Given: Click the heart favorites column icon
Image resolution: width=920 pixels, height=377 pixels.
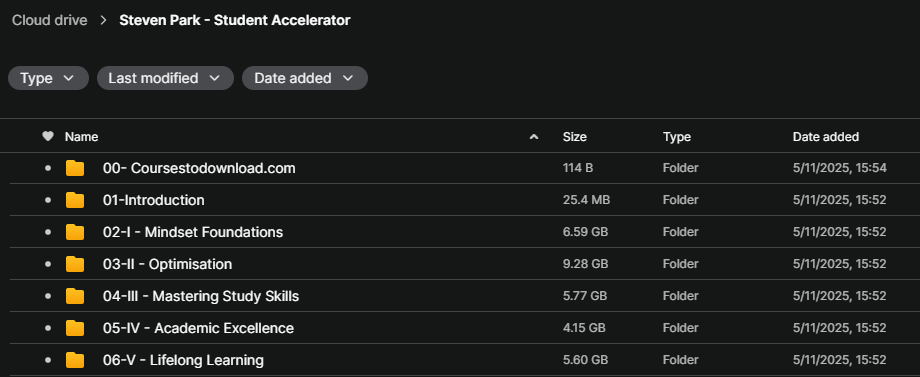Looking at the screenshot, I should [x=48, y=137].
